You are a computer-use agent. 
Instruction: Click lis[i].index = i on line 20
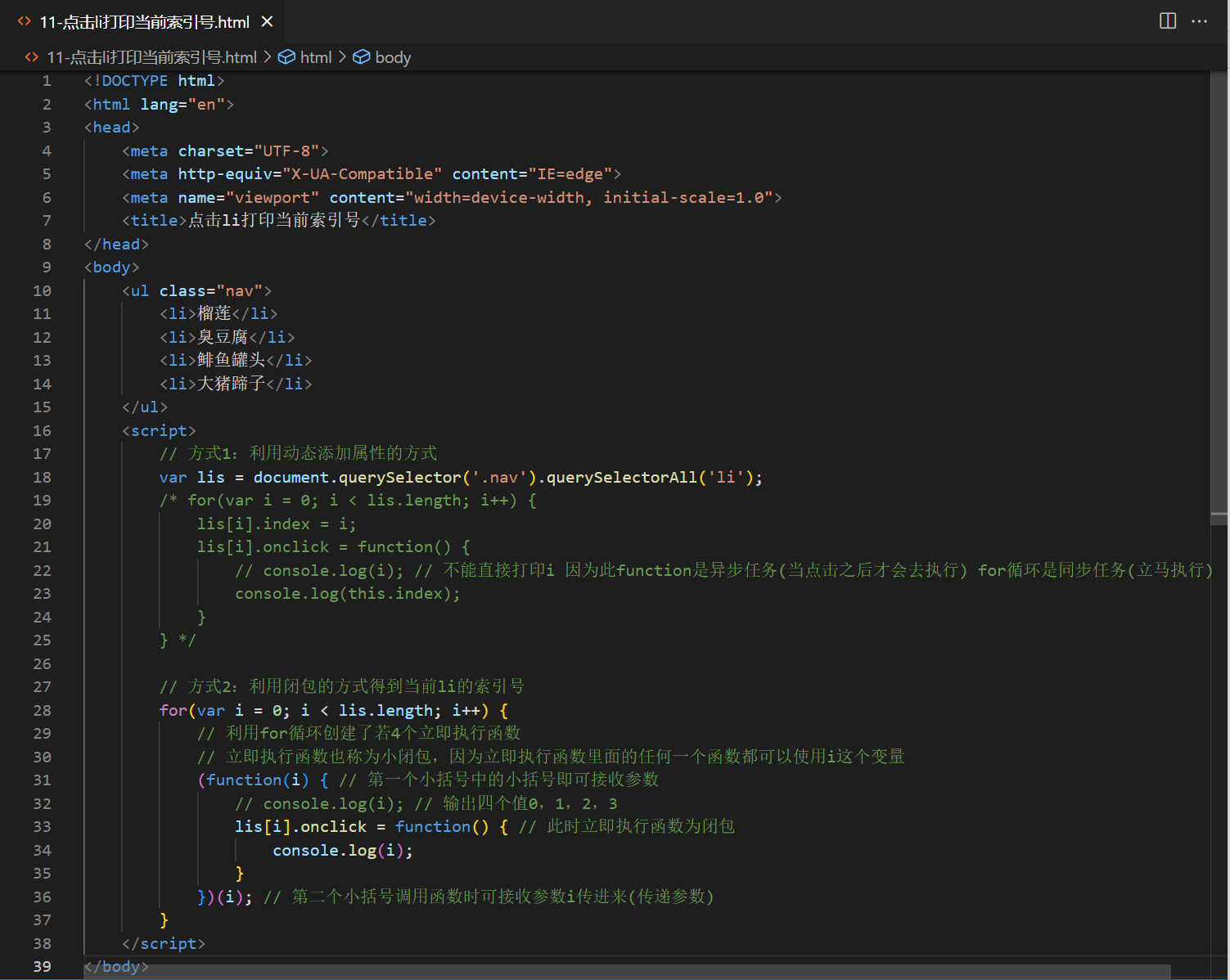pos(277,524)
